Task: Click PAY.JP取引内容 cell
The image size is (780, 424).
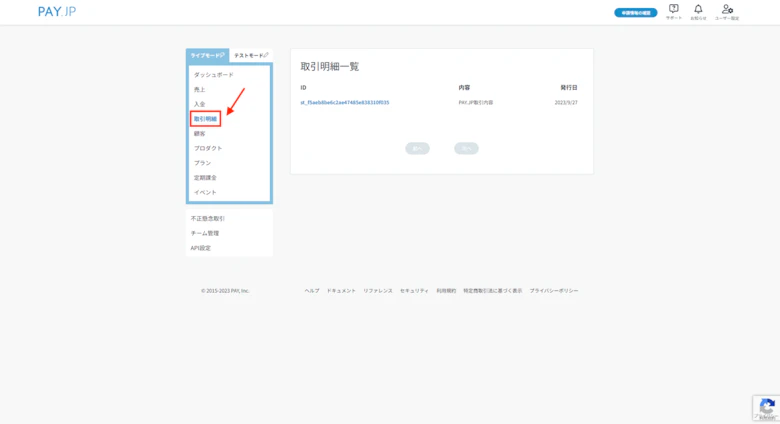Action: click(x=476, y=103)
